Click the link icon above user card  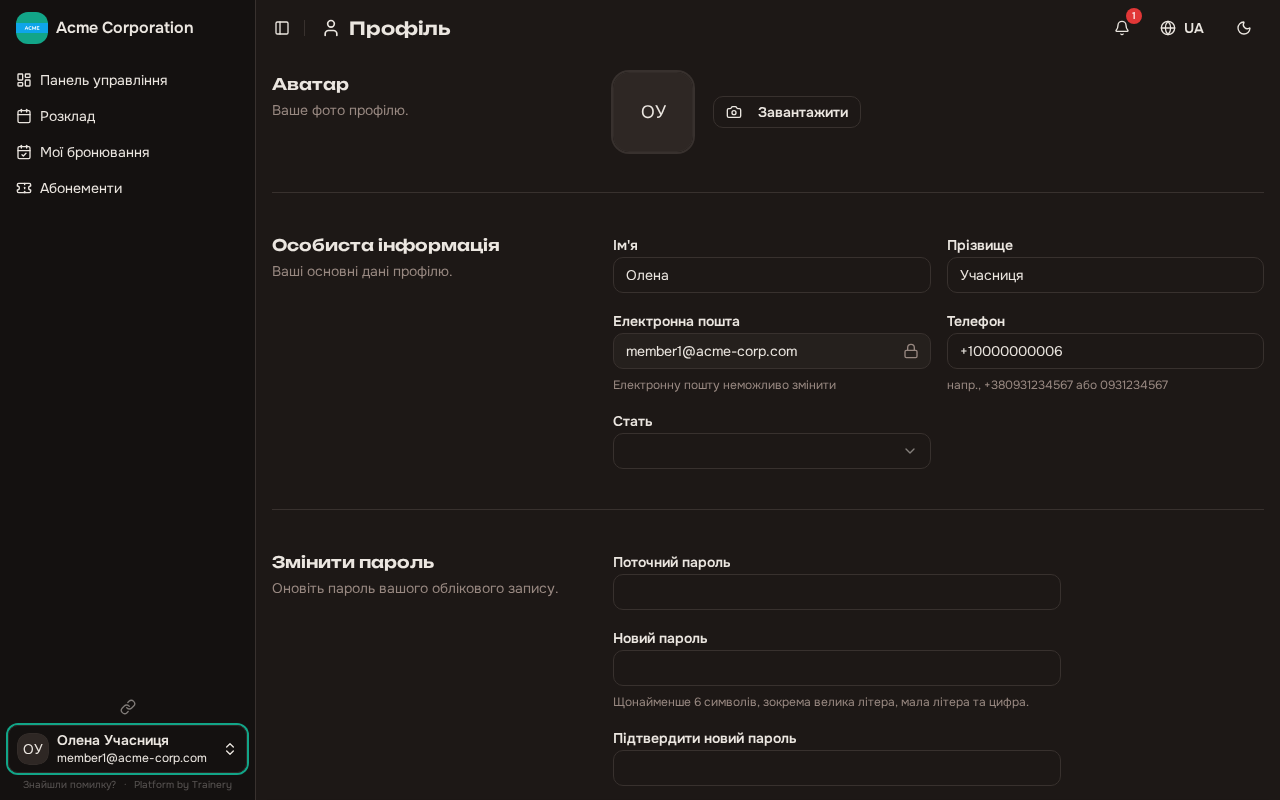point(128,707)
